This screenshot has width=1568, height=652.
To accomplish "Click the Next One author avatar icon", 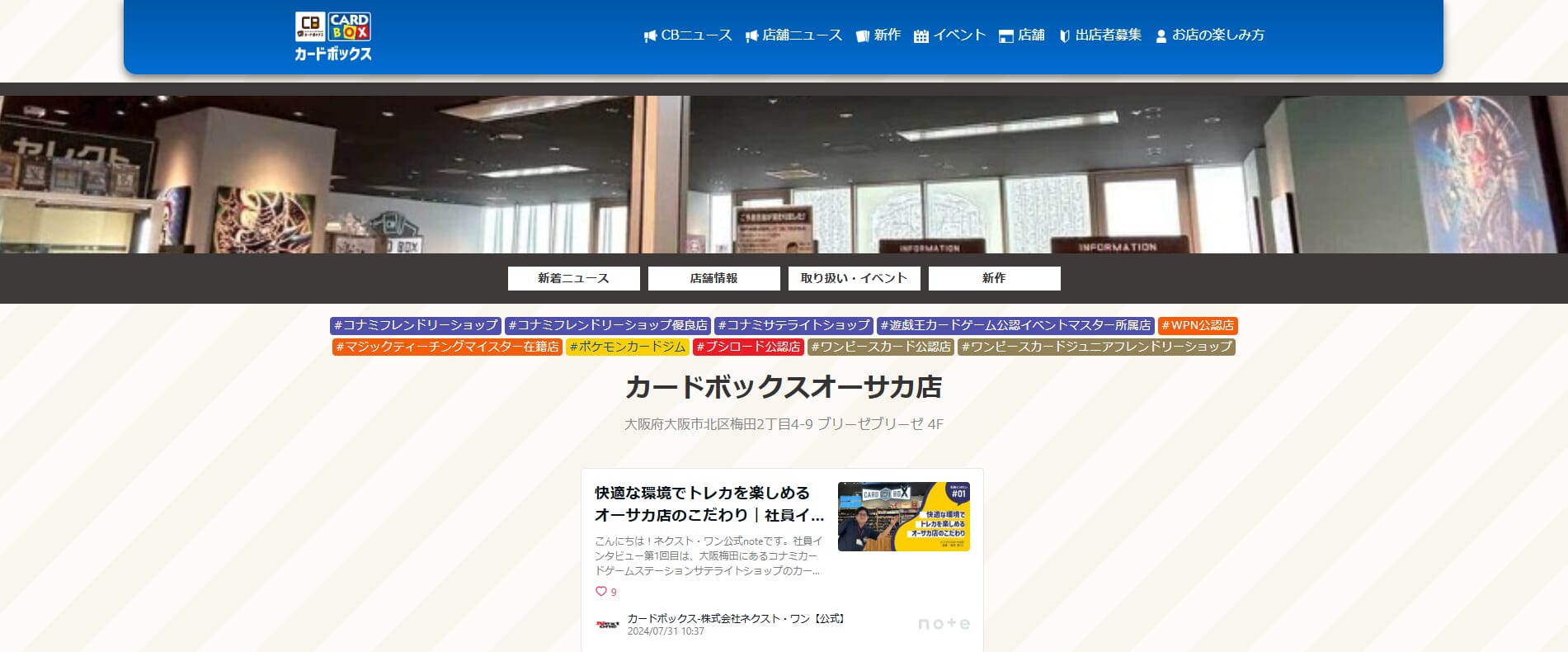I will point(607,625).
